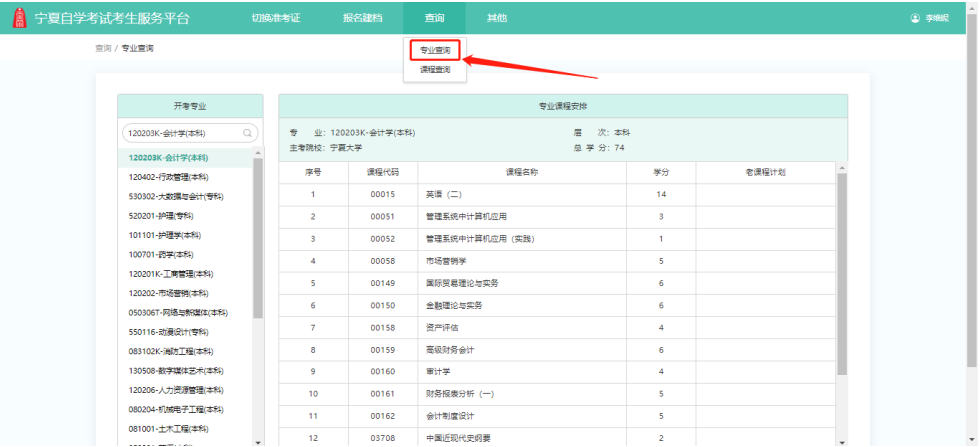
Task: Select major 081001-土木工程(本科)
Action: pos(168,429)
